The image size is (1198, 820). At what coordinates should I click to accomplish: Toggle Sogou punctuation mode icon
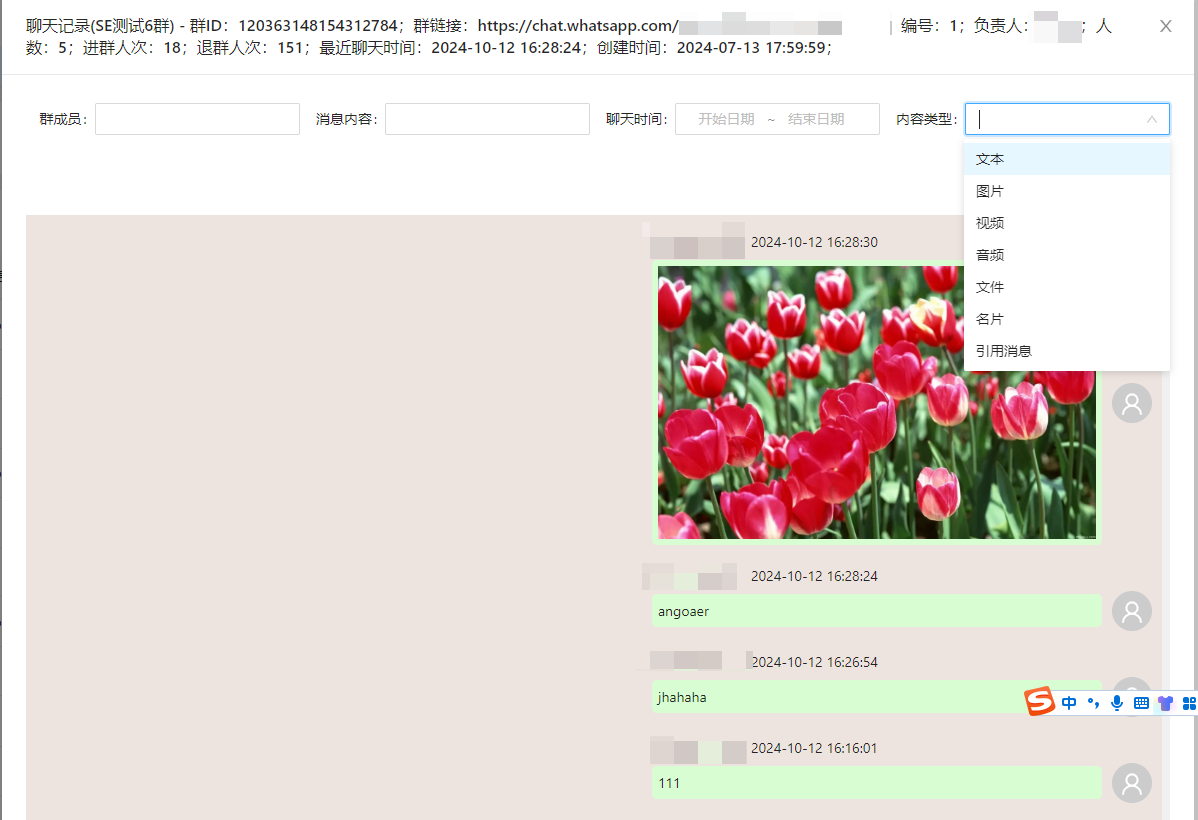pos(1093,703)
